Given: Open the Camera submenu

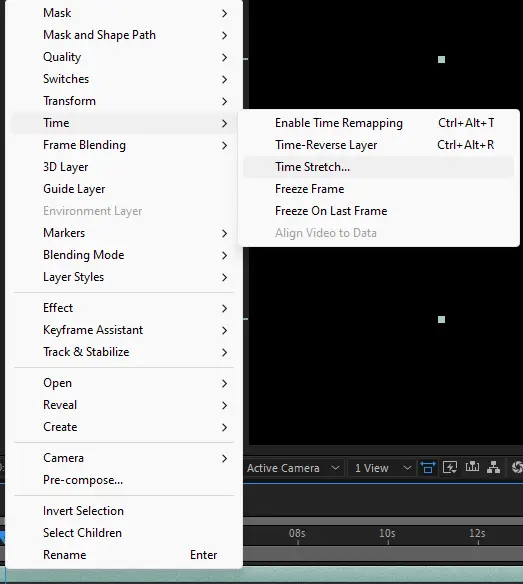Looking at the screenshot, I should pyautogui.click(x=124, y=458).
